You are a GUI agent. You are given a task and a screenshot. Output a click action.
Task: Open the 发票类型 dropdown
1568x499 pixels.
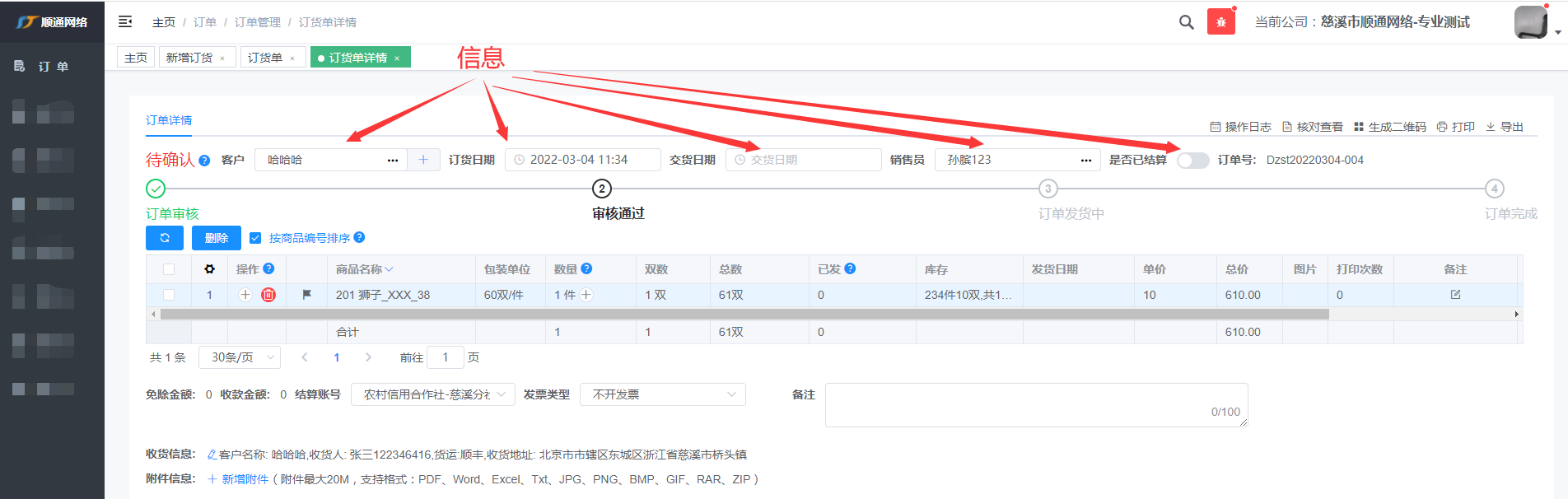(663, 394)
